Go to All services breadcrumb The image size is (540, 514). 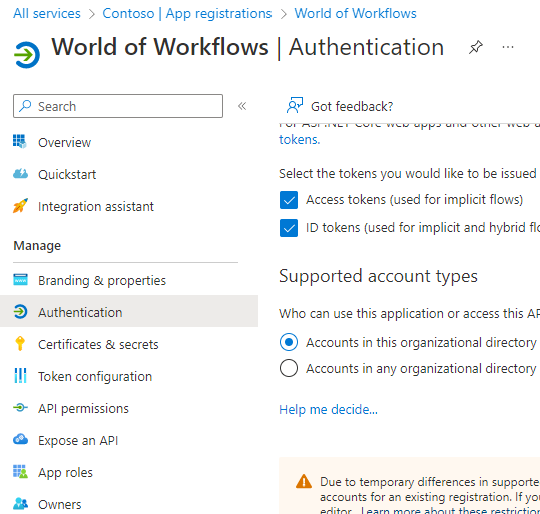click(x=47, y=13)
